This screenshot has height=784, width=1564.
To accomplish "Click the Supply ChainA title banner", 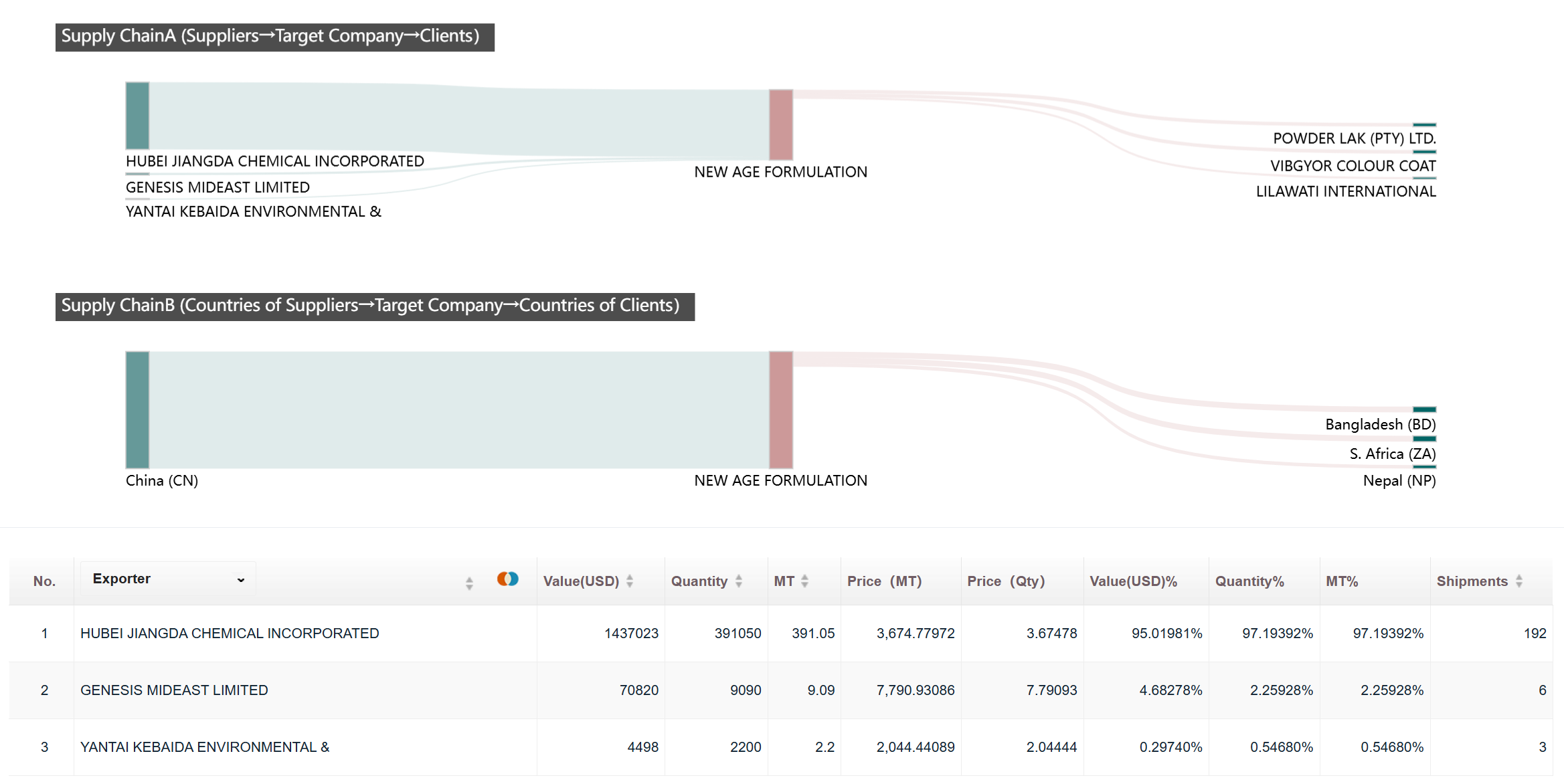I will [x=275, y=37].
